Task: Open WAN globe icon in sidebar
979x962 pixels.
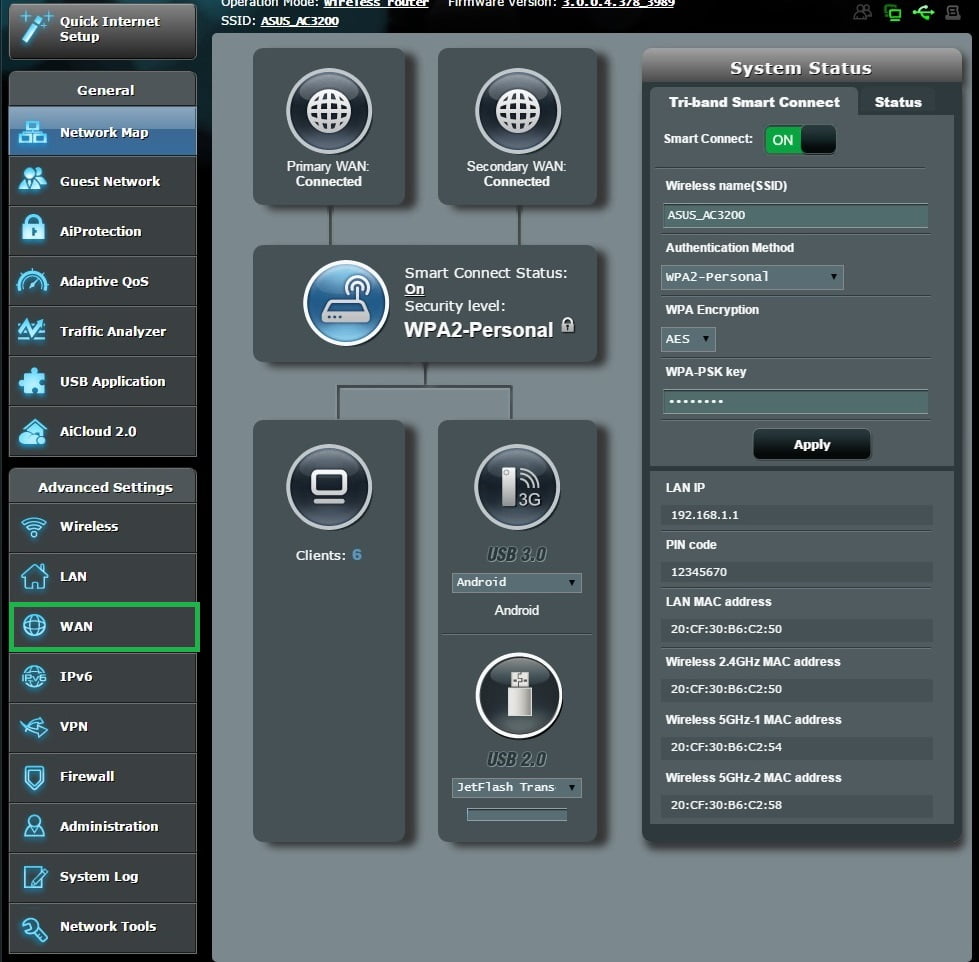Action: click(x=34, y=625)
